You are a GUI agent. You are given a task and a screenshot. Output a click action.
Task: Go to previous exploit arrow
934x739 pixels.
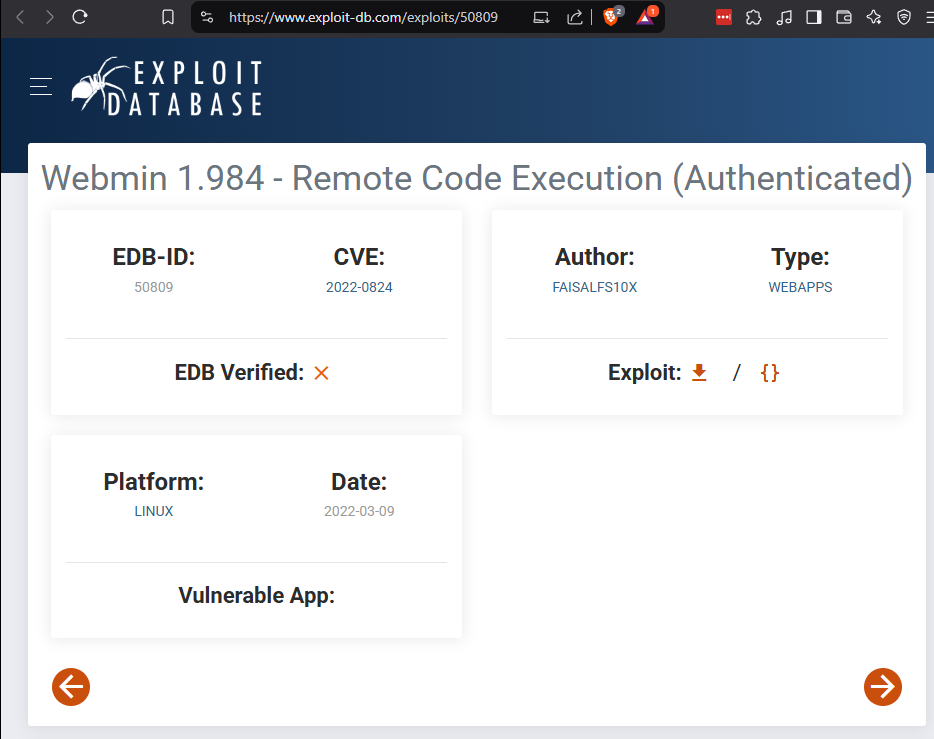[x=71, y=687]
